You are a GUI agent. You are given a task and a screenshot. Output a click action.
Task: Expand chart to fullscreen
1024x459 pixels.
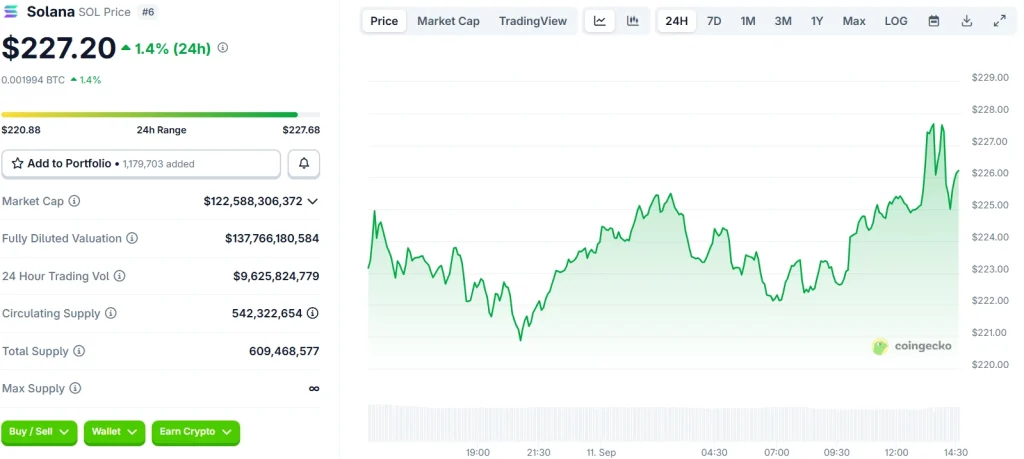pos(999,21)
